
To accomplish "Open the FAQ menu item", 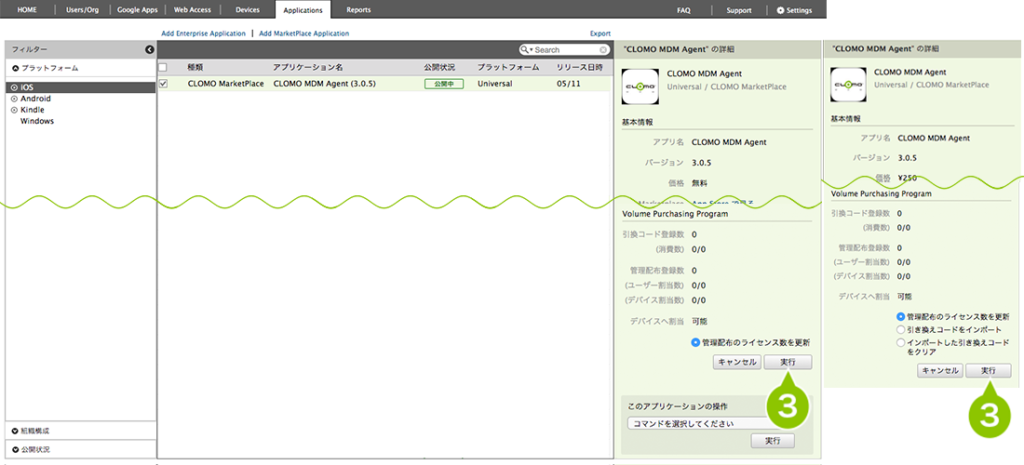I will (684, 10).
